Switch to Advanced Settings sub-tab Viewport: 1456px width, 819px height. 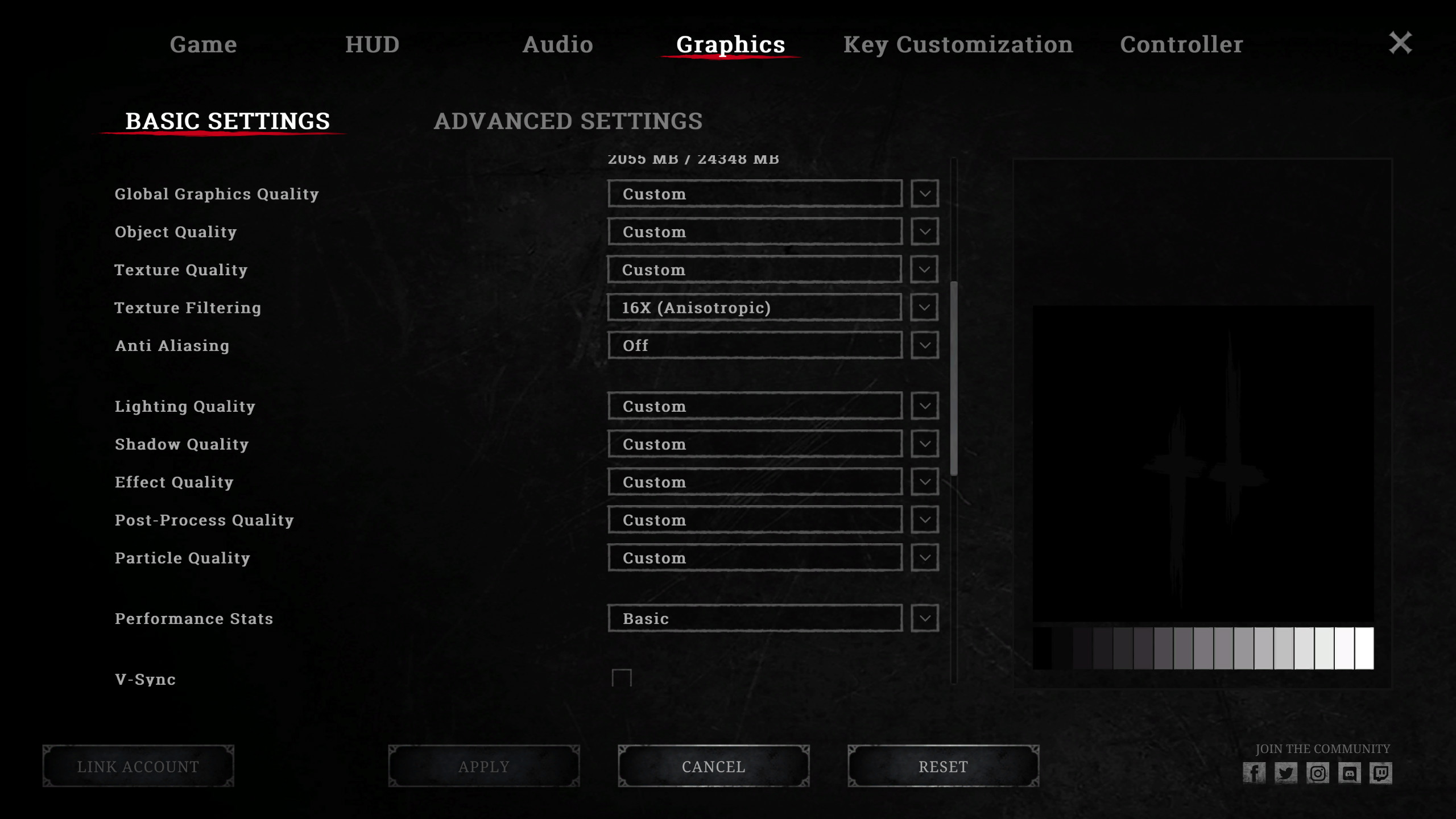[568, 121]
